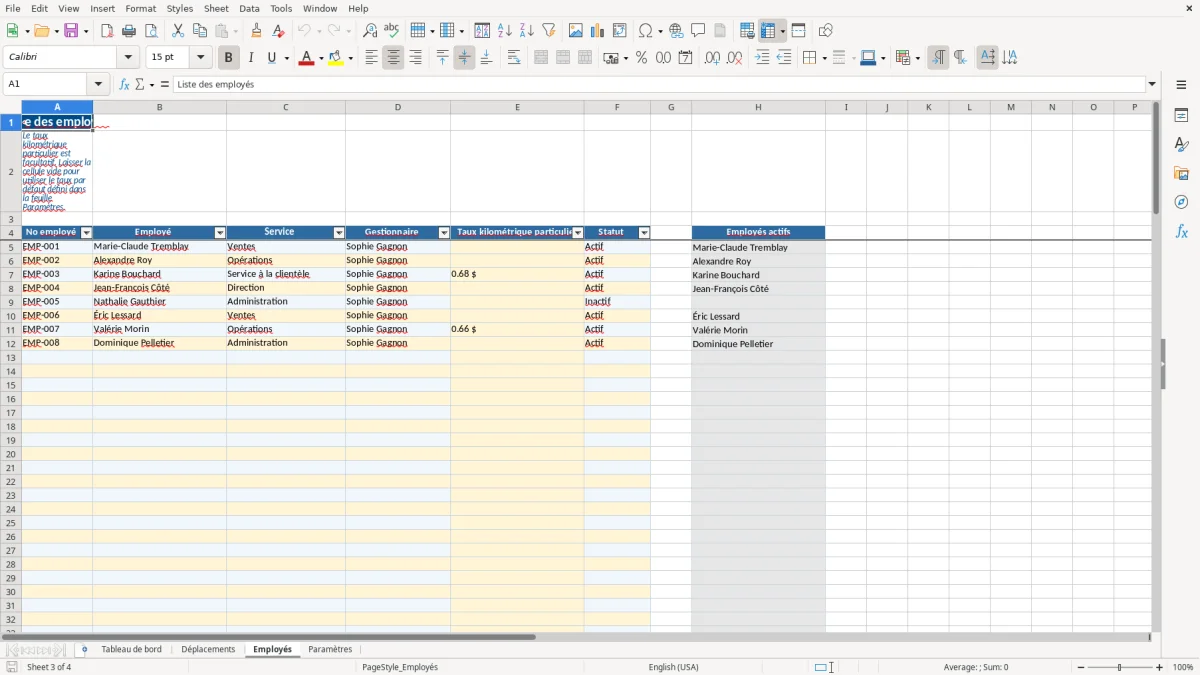Image resolution: width=1200 pixels, height=675 pixels.
Task: Click the Background Color yellow highlight swatch
Action: 336,58
